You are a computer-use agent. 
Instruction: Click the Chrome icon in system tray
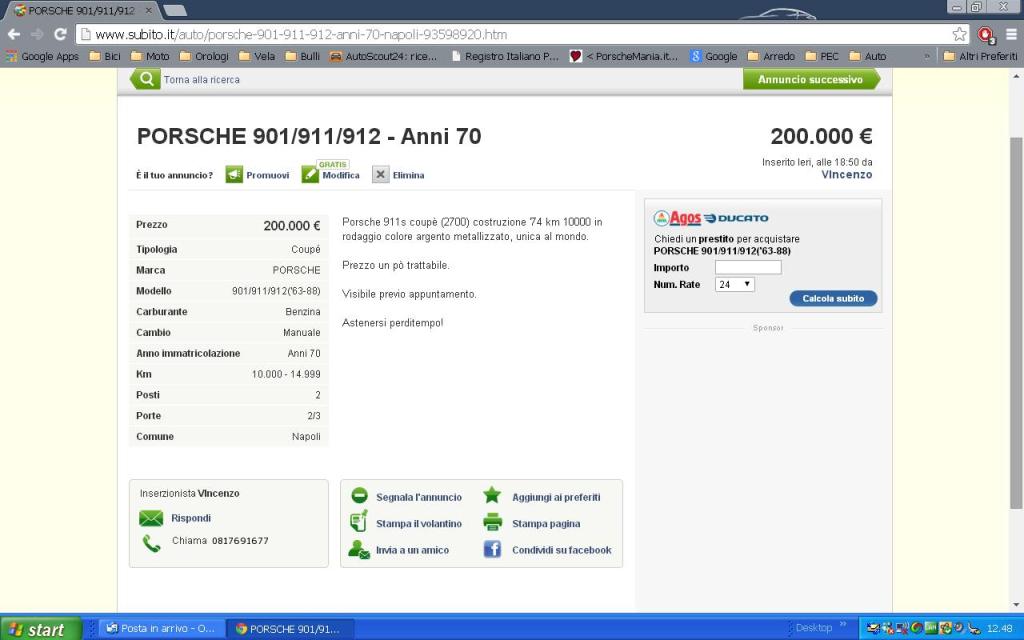917,628
